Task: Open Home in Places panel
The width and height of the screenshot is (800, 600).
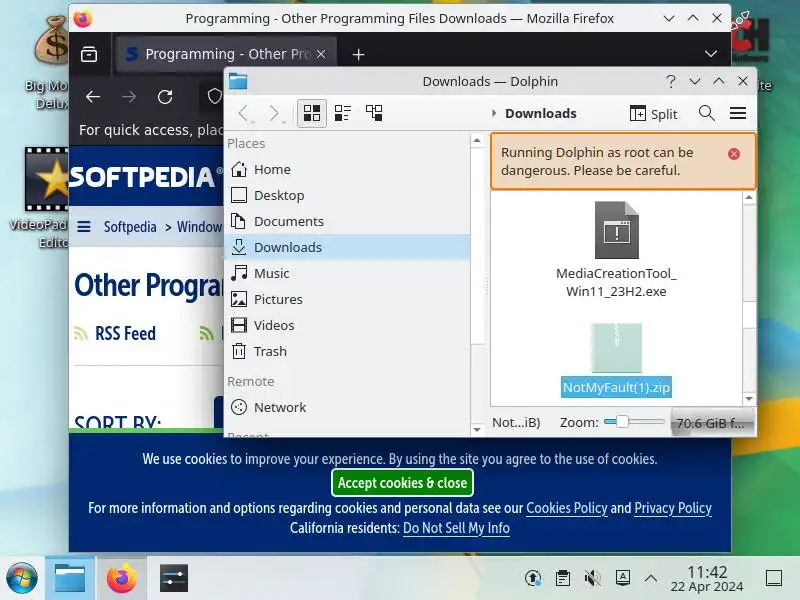Action: (x=346, y=169)
